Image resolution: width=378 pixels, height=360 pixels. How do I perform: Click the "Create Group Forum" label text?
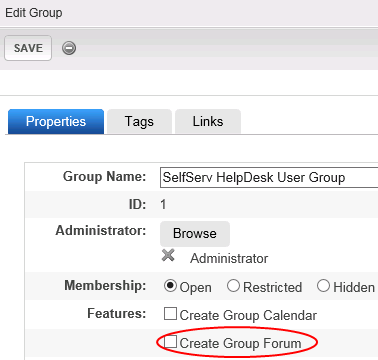240,343
